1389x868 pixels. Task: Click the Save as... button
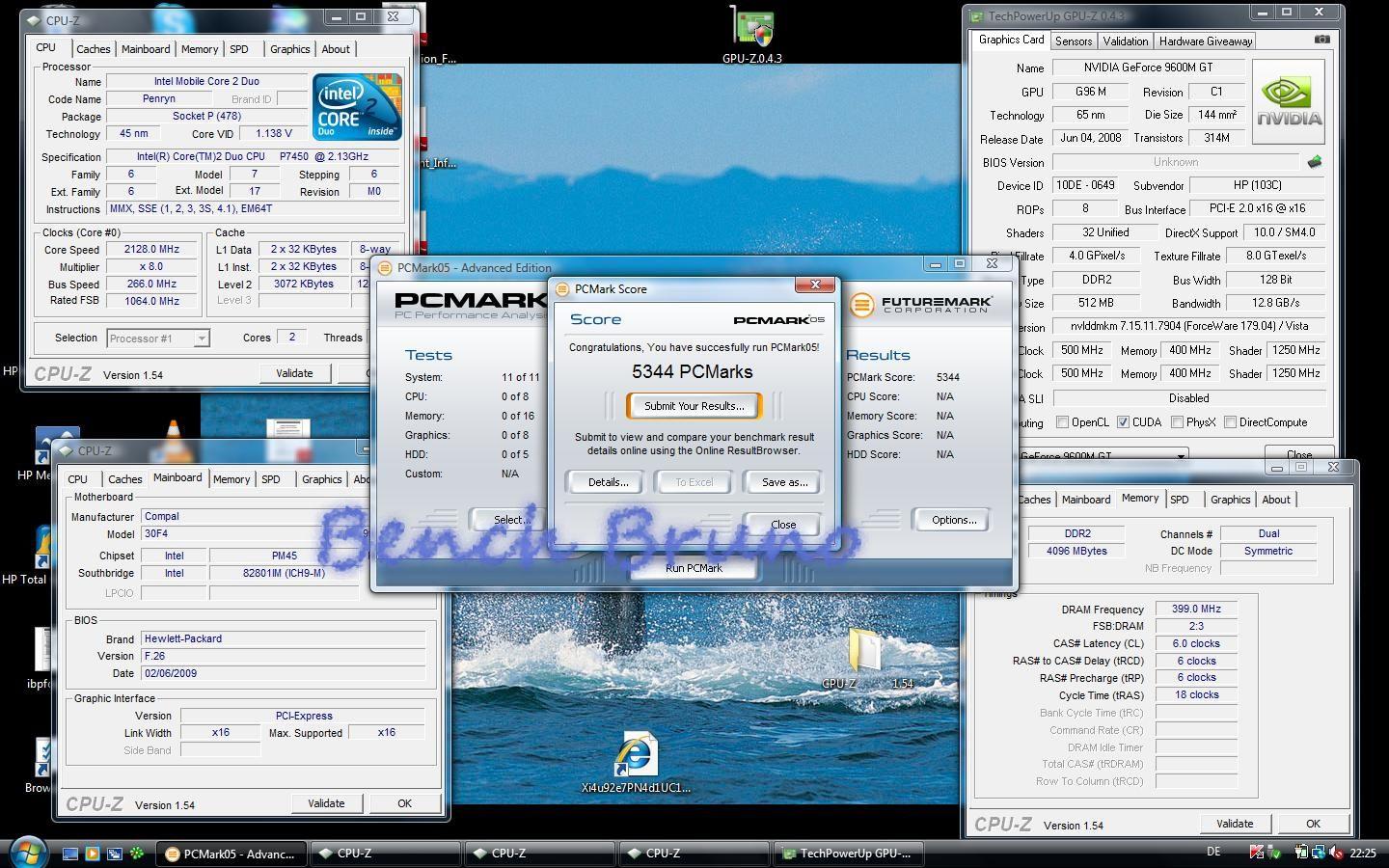[784, 482]
